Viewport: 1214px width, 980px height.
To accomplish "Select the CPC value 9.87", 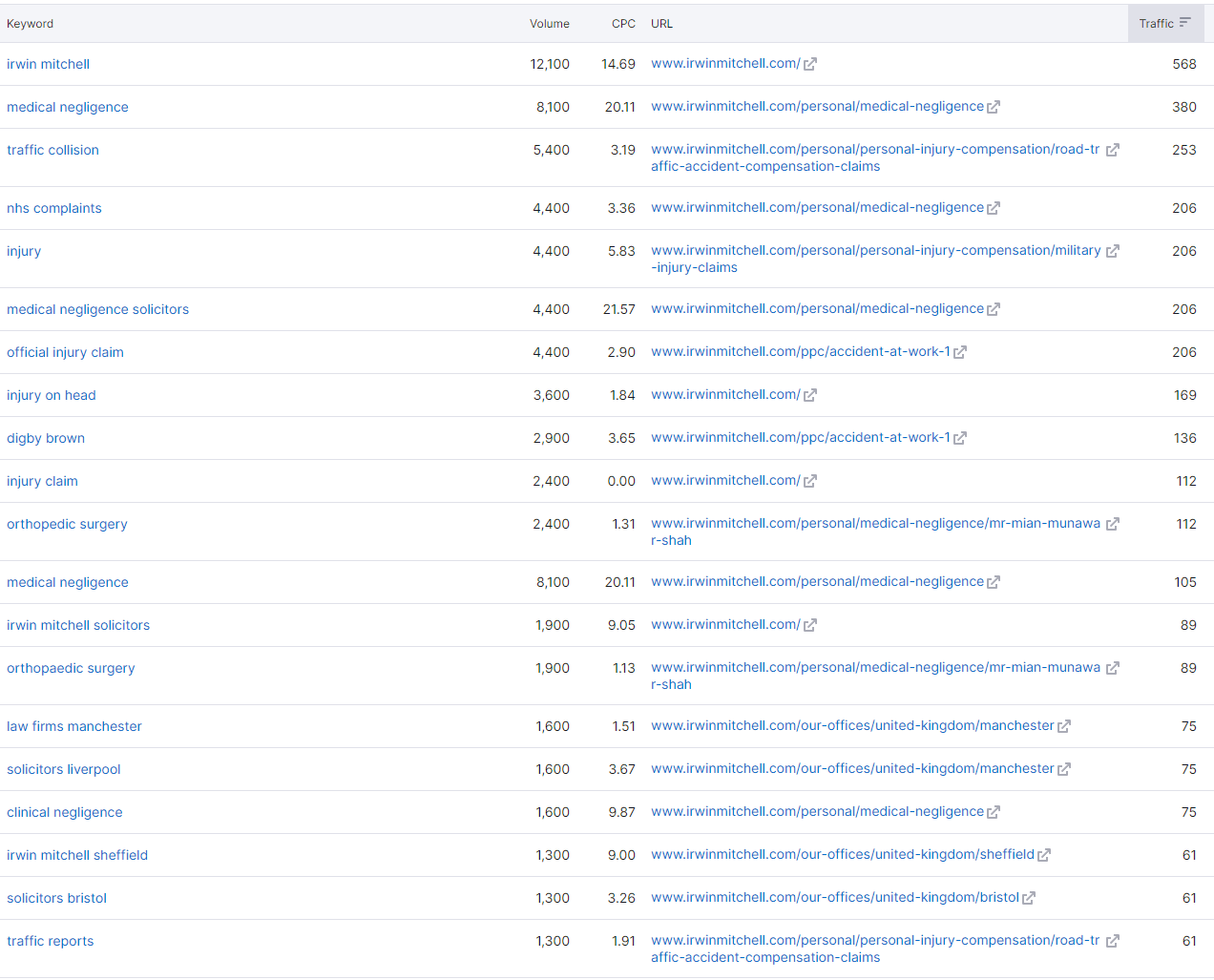I will pos(621,812).
